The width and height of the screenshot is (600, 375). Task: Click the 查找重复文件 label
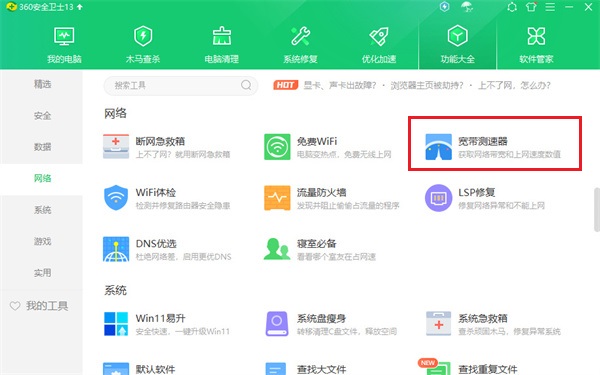(x=488, y=369)
